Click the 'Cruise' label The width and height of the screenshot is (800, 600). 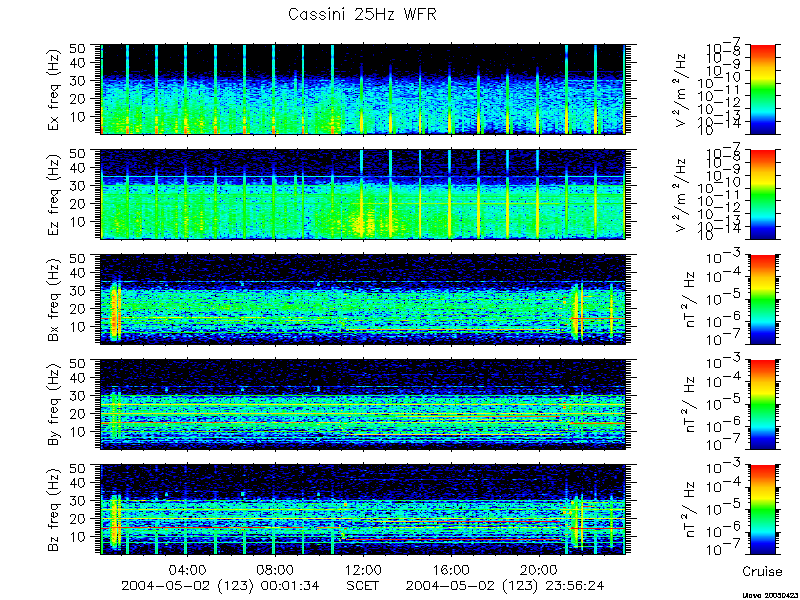coord(762,571)
